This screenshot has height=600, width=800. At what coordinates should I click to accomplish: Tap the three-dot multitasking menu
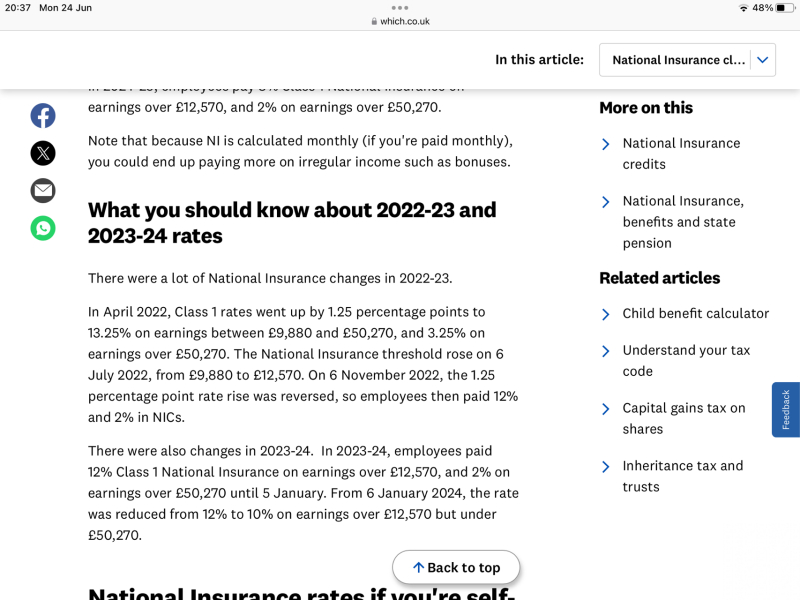pos(400,8)
